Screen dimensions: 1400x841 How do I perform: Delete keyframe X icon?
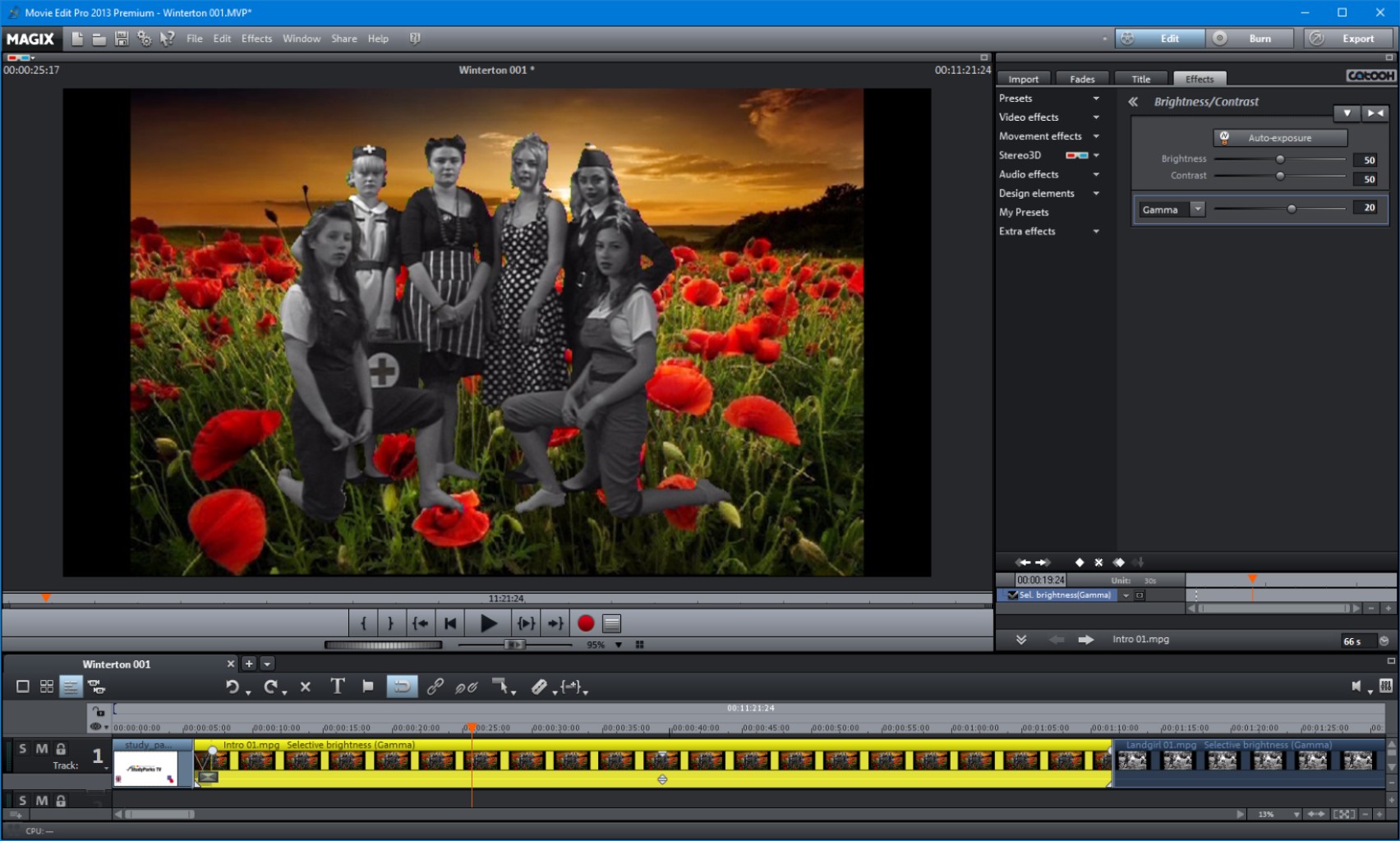point(1098,563)
